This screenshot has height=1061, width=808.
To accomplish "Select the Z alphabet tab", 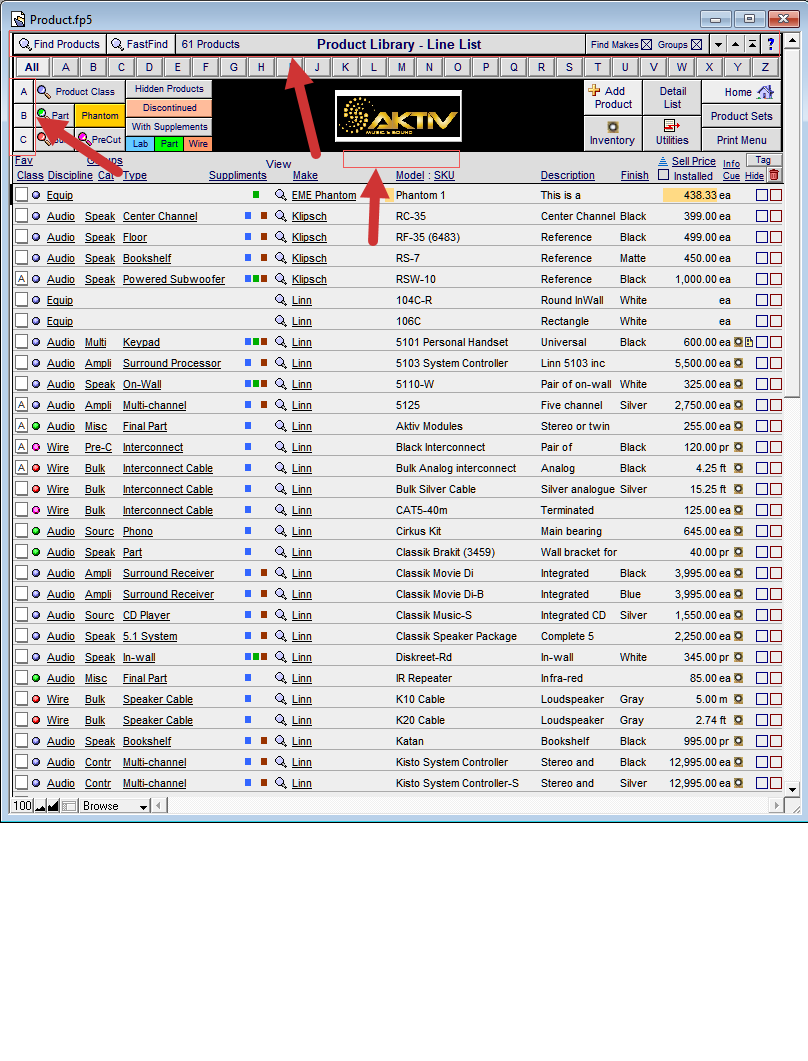I will point(765,67).
